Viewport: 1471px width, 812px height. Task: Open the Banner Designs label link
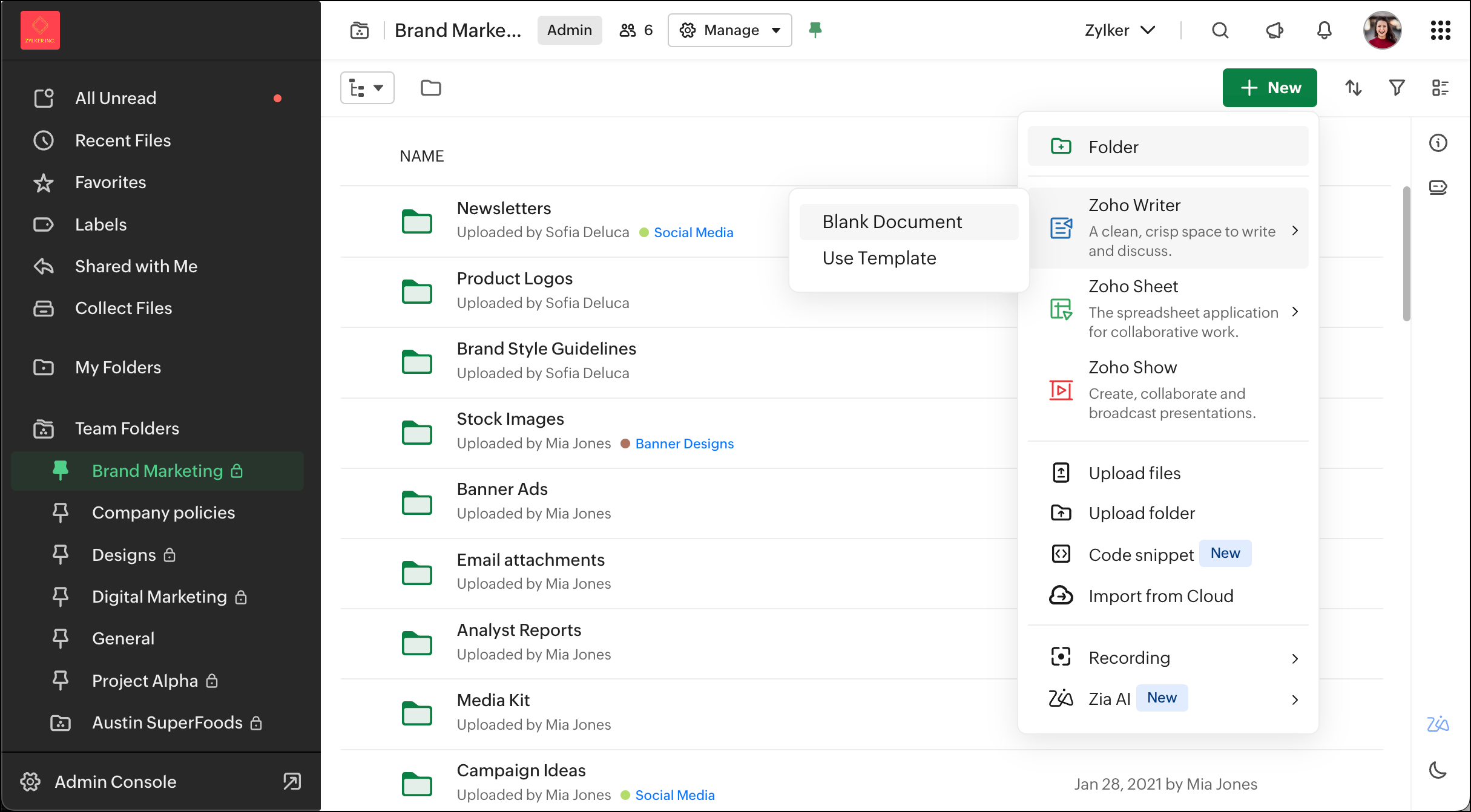pyautogui.click(x=684, y=444)
